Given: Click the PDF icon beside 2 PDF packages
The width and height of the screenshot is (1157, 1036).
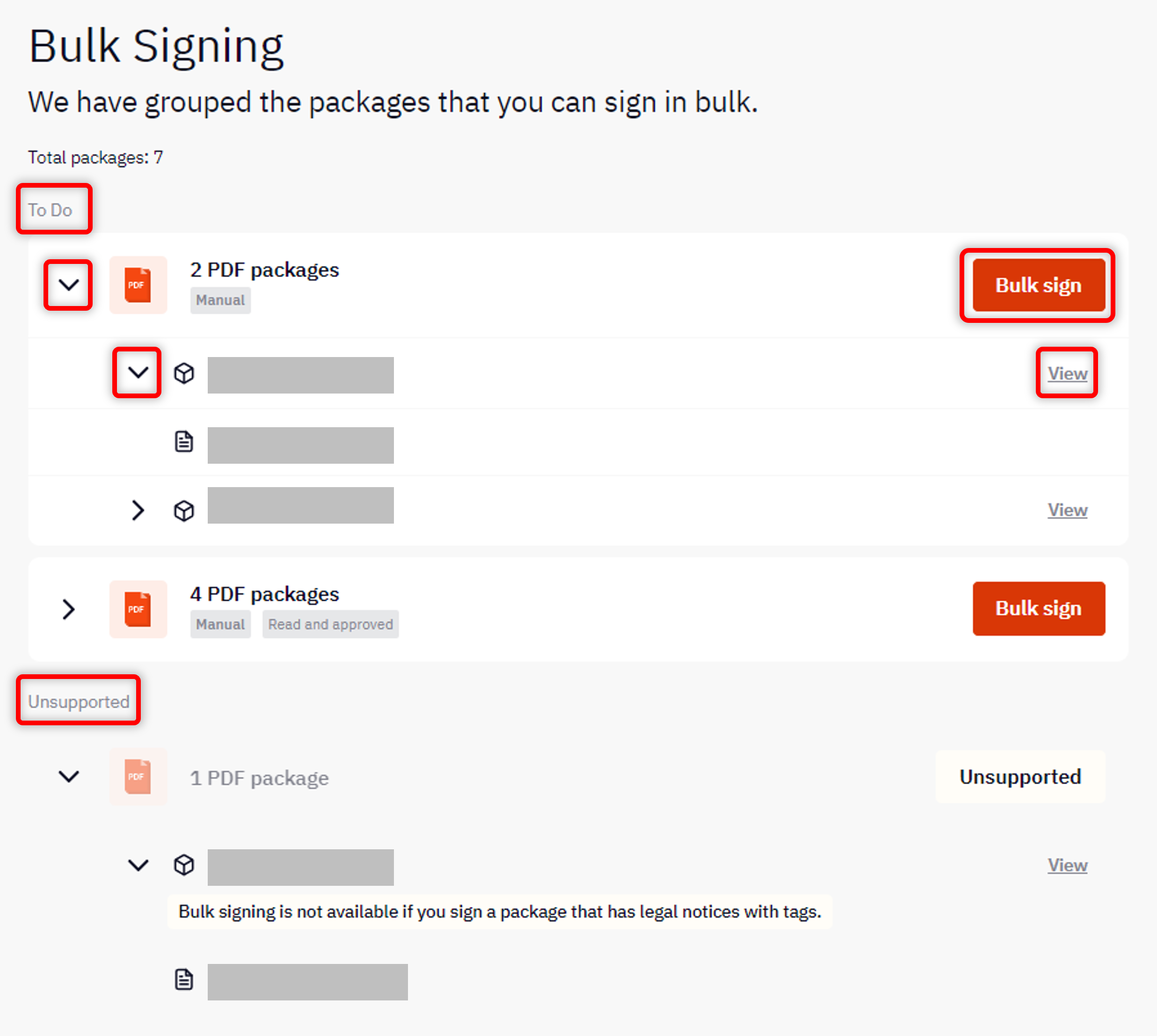Looking at the screenshot, I should 138,285.
